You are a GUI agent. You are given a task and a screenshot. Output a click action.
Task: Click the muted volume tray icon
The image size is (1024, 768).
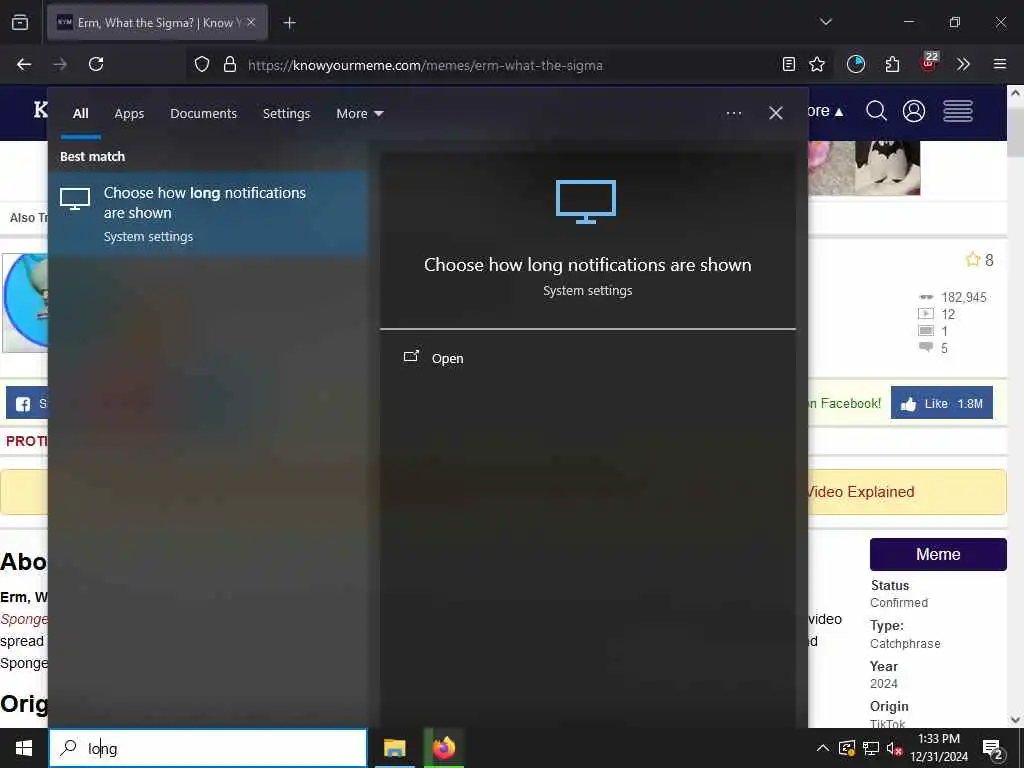tap(894, 748)
